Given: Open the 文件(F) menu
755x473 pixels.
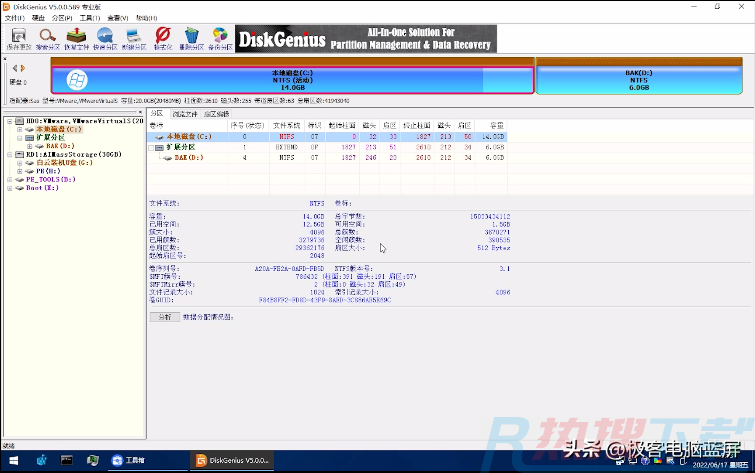Looking at the screenshot, I should point(14,18).
